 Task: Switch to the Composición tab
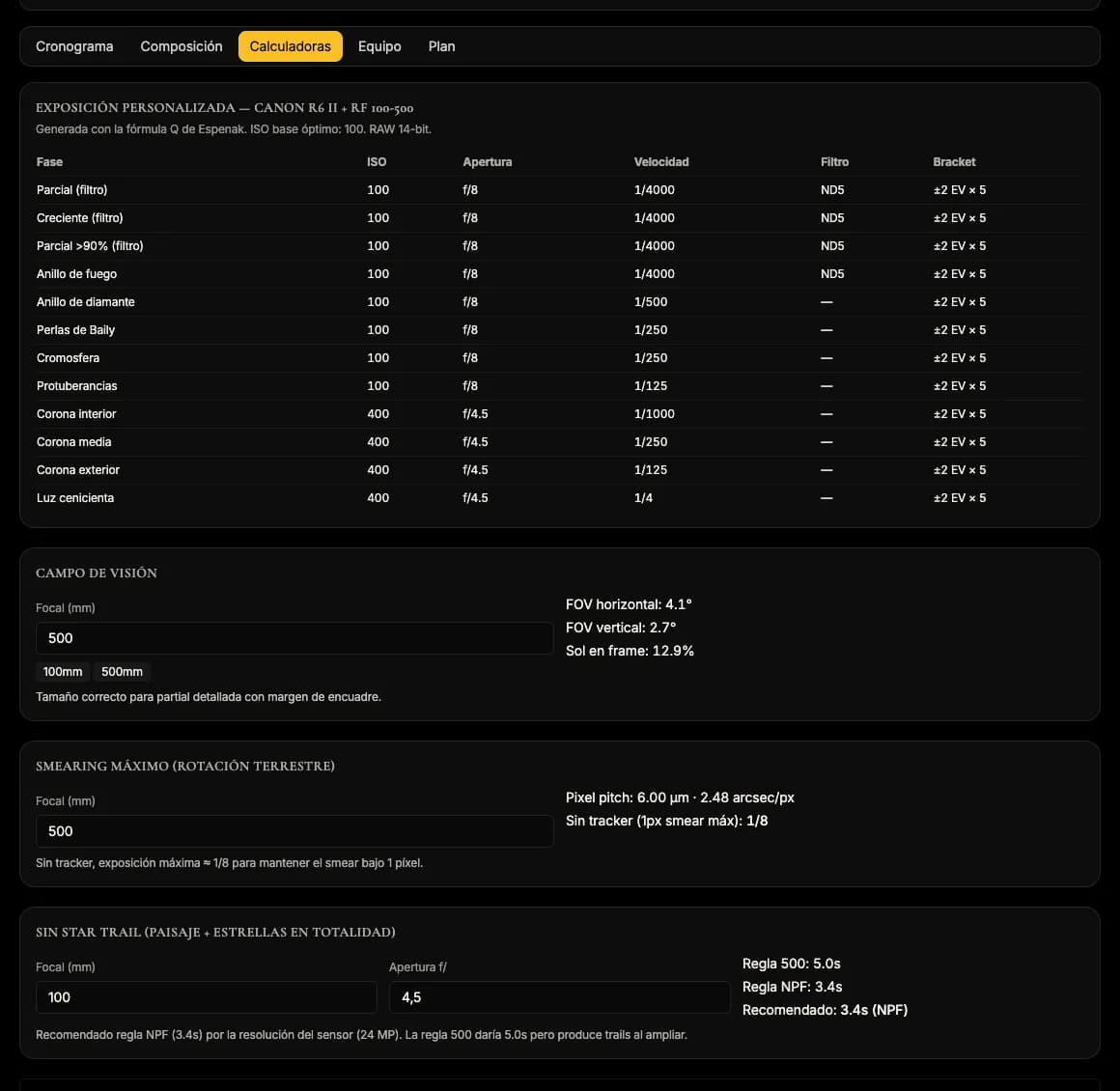click(182, 46)
